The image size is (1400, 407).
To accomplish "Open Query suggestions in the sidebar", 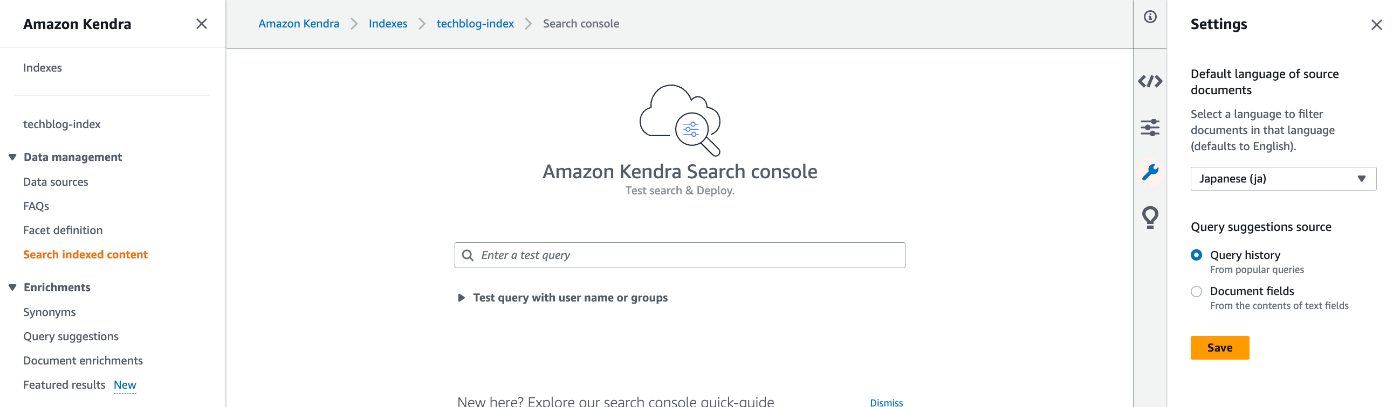I will click(71, 336).
